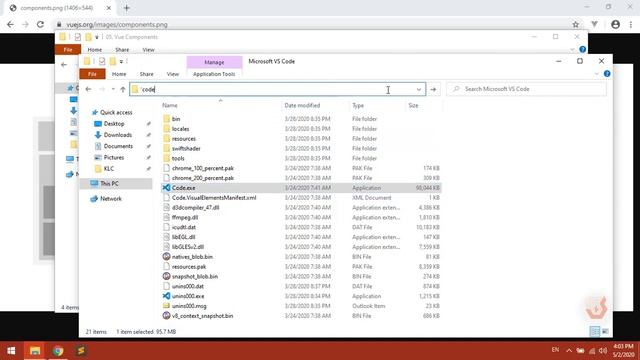The height and width of the screenshot is (360, 640).
Task: Select ffmpeg.dll file
Action: click(184, 217)
